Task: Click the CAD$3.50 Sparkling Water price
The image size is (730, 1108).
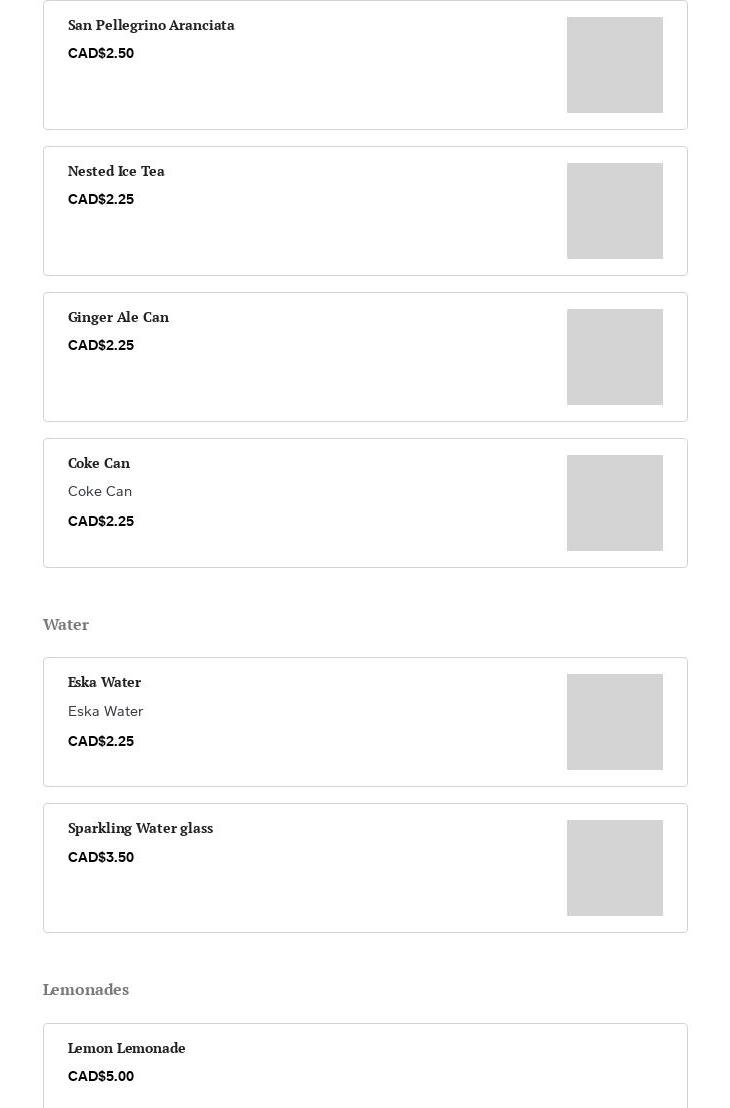Action: 101,857
